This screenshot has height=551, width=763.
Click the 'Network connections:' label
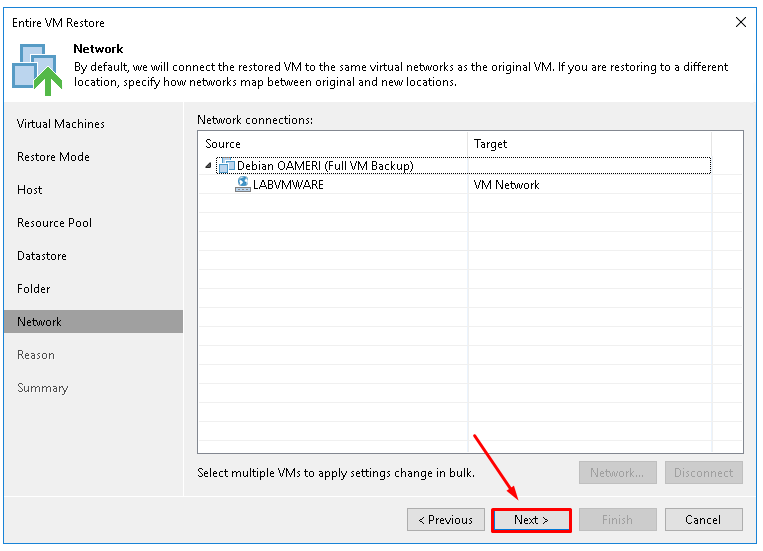point(255,120)
